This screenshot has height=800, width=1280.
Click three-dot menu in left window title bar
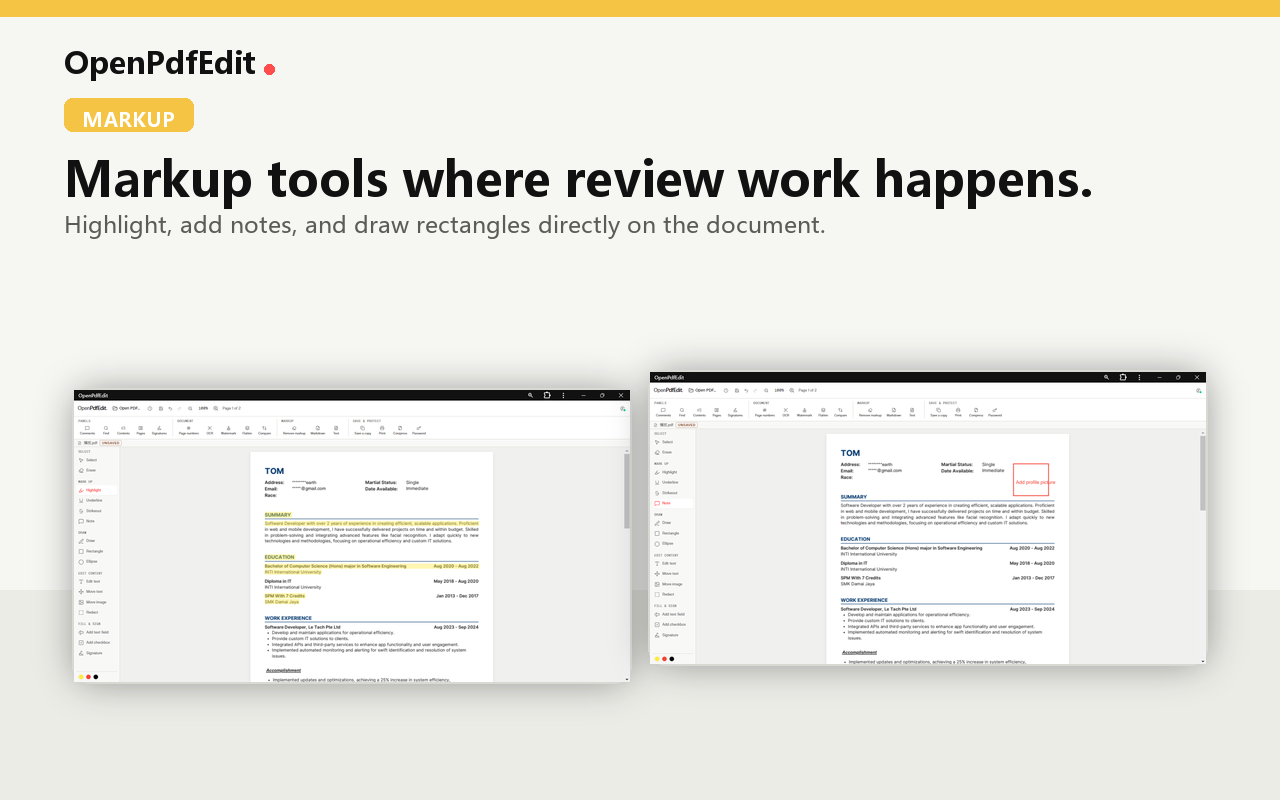point(563,395)
